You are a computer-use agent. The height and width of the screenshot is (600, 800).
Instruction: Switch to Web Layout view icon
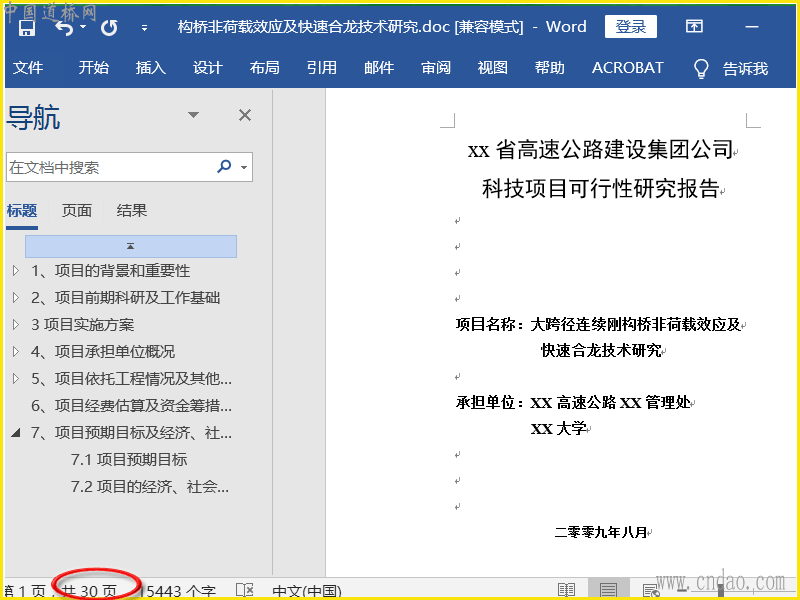(x=651, y=590)
